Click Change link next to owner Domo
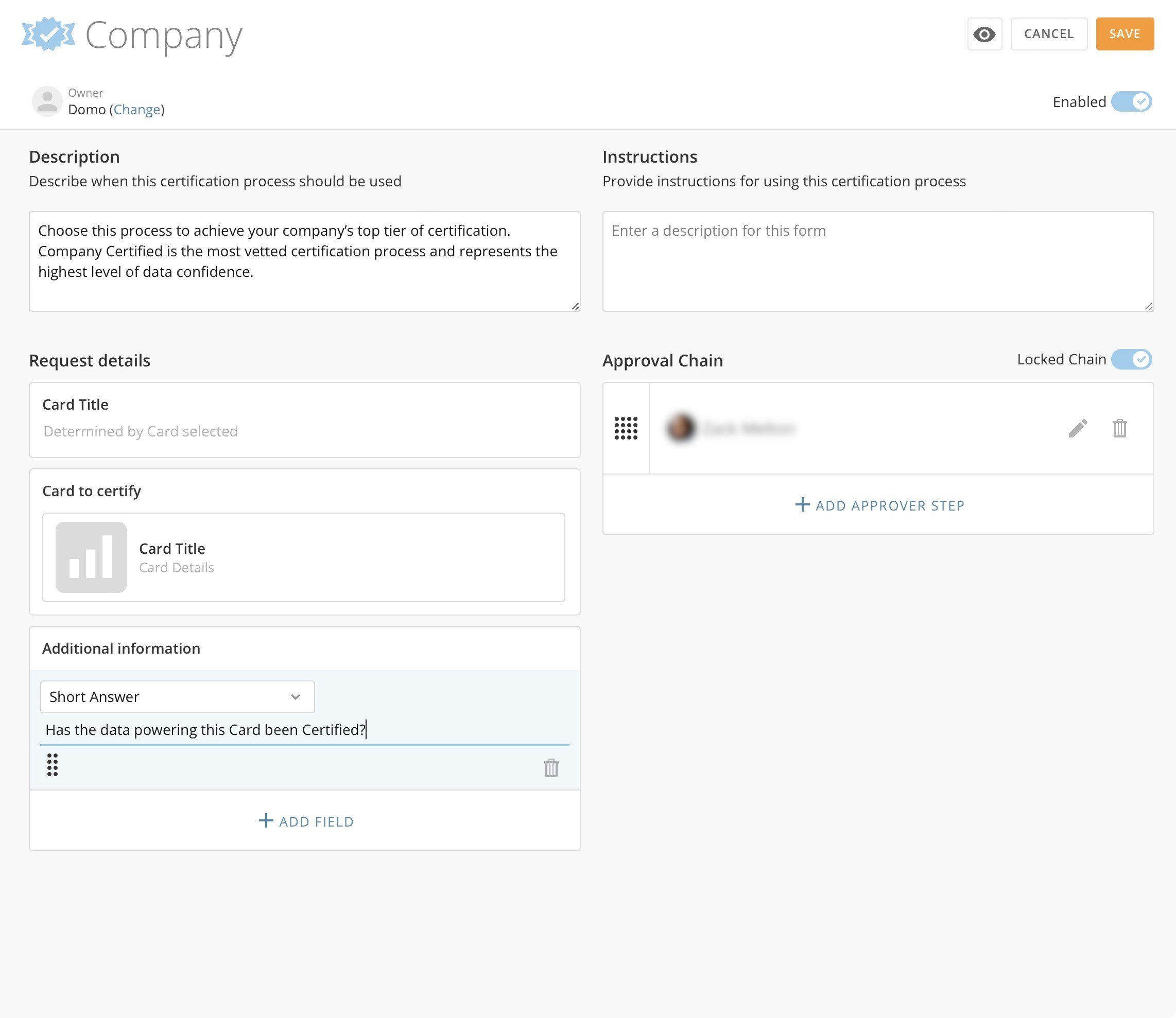The image size is (1176, 1018). pos(136,110)
